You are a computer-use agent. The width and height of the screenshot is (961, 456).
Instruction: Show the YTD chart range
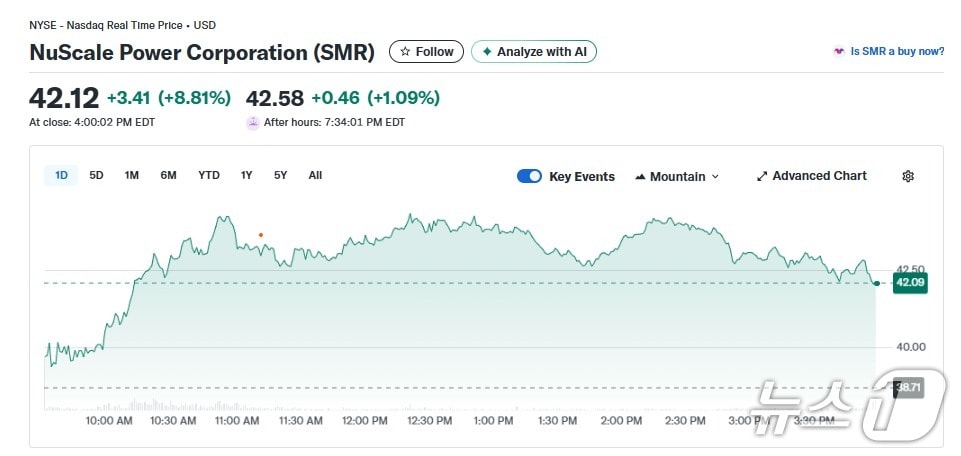pos(208,175)
